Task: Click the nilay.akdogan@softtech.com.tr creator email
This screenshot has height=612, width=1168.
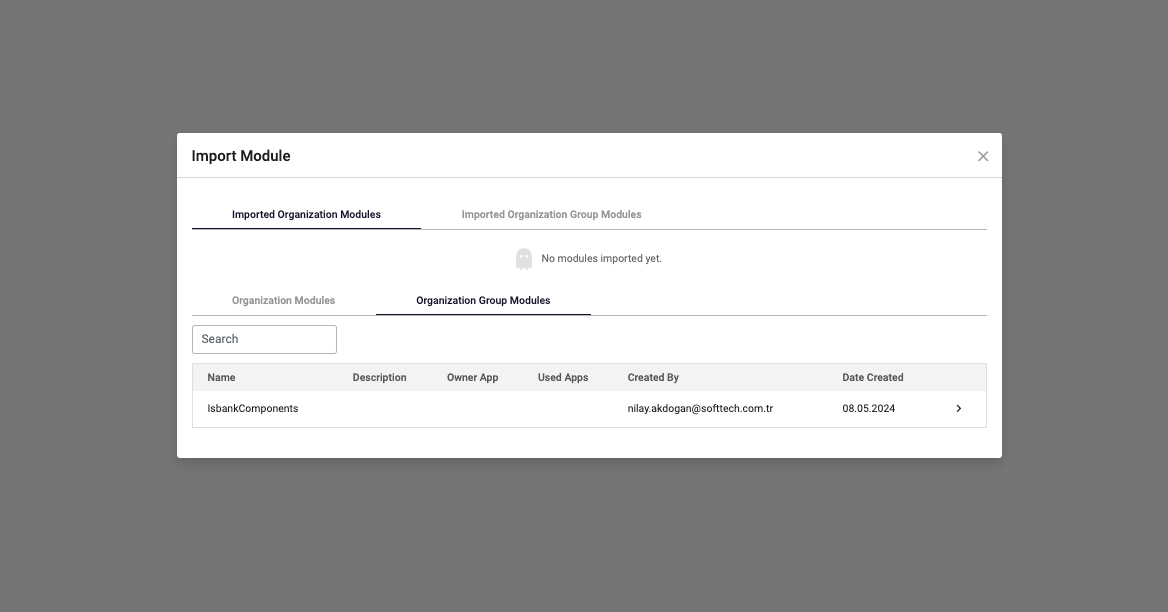Action: tap(700, 409)
